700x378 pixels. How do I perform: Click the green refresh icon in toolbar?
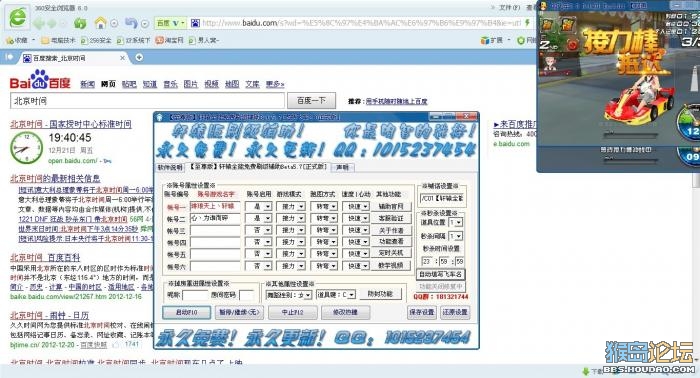(x=80, y=23)
